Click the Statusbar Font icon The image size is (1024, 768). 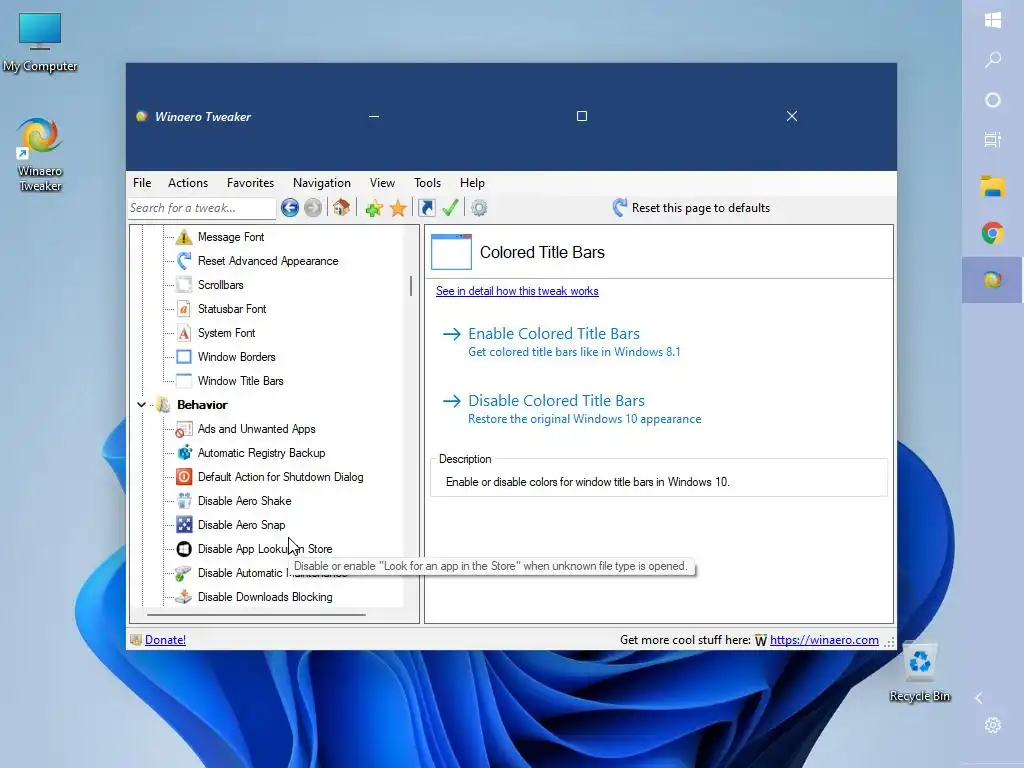(x=184, y=309)
